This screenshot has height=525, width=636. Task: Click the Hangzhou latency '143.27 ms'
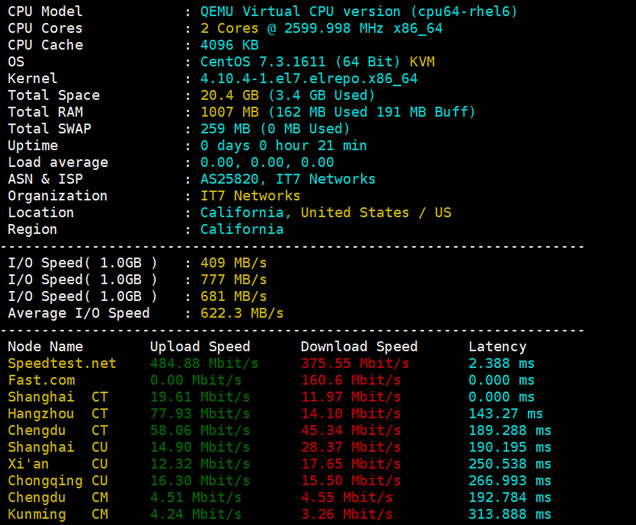coord(506,413)
